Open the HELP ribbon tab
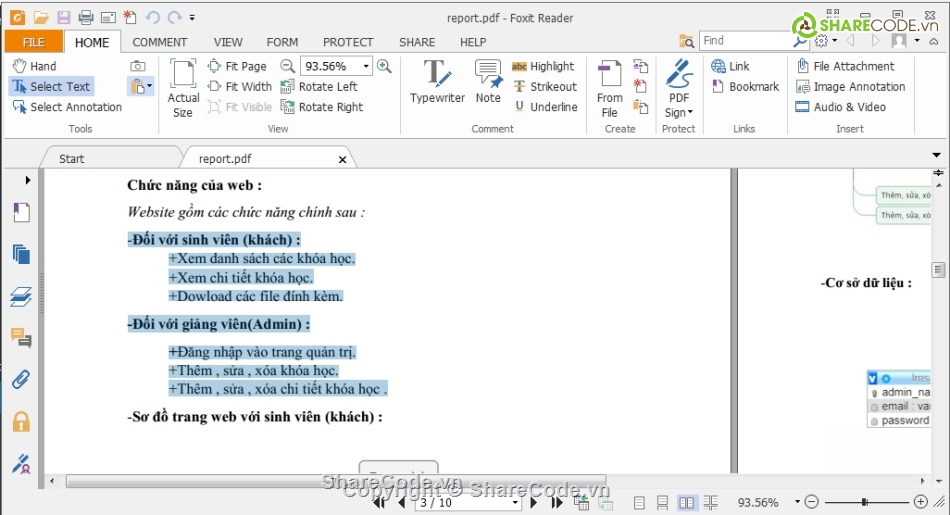The width and height of the screenshot is (950, 515). click(473, 42)
